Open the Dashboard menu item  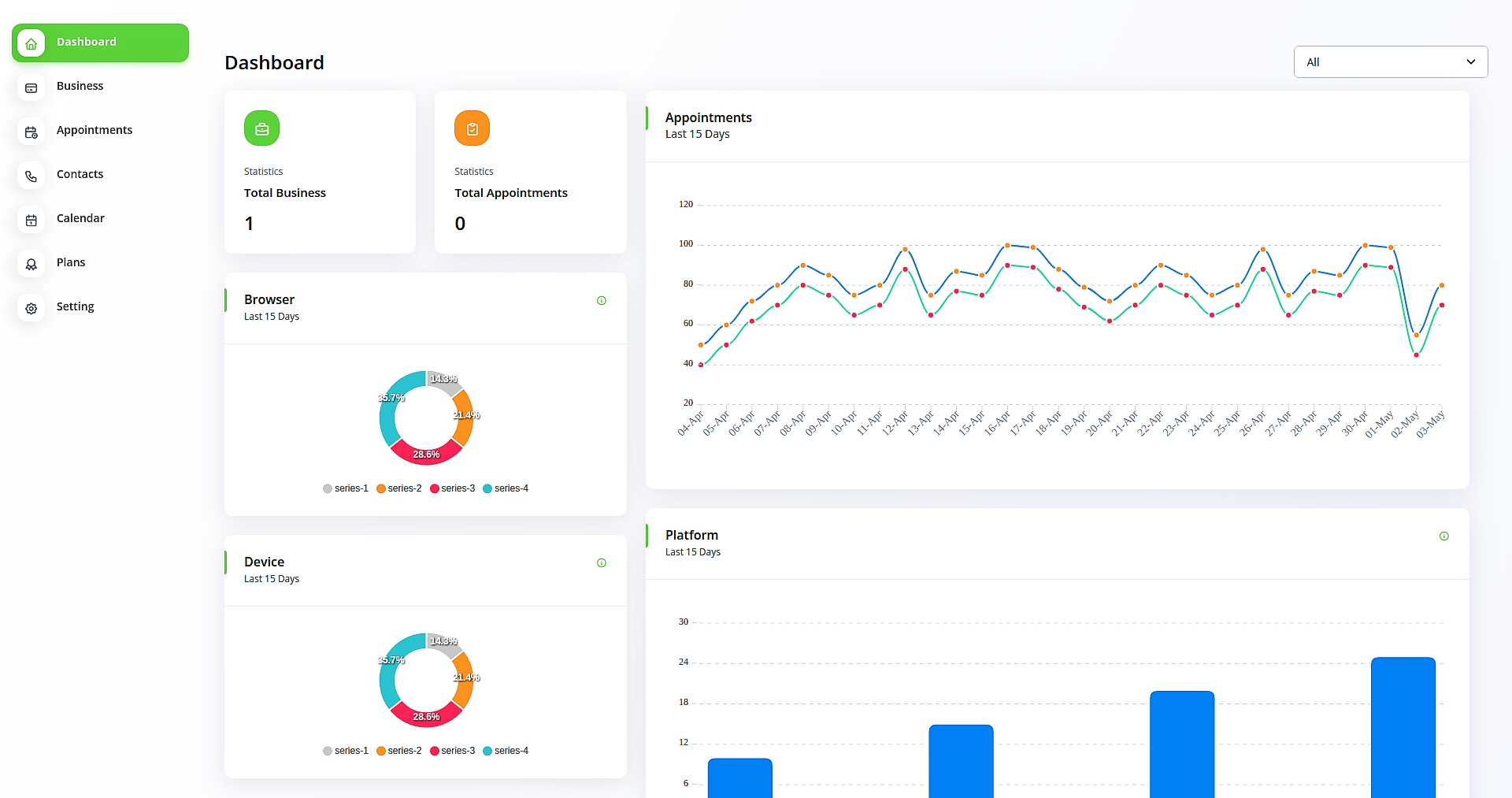pyautogui.click(x=100, y=43)
